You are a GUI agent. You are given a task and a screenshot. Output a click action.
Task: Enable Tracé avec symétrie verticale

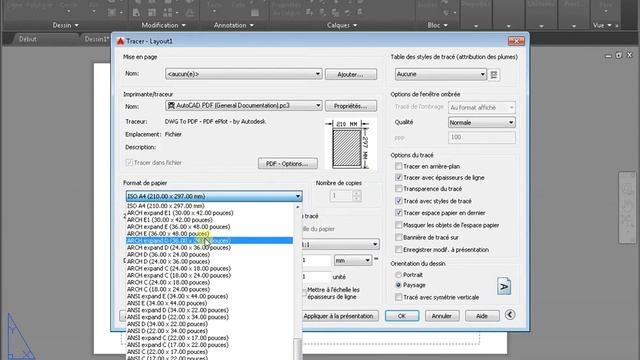398,297
